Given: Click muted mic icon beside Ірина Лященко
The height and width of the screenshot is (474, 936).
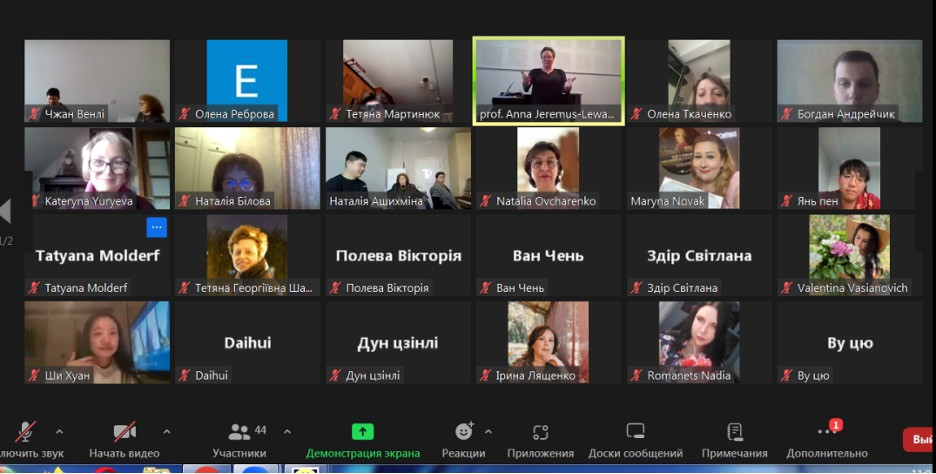Looking at the screenshot, I should [x=486, y=375].
